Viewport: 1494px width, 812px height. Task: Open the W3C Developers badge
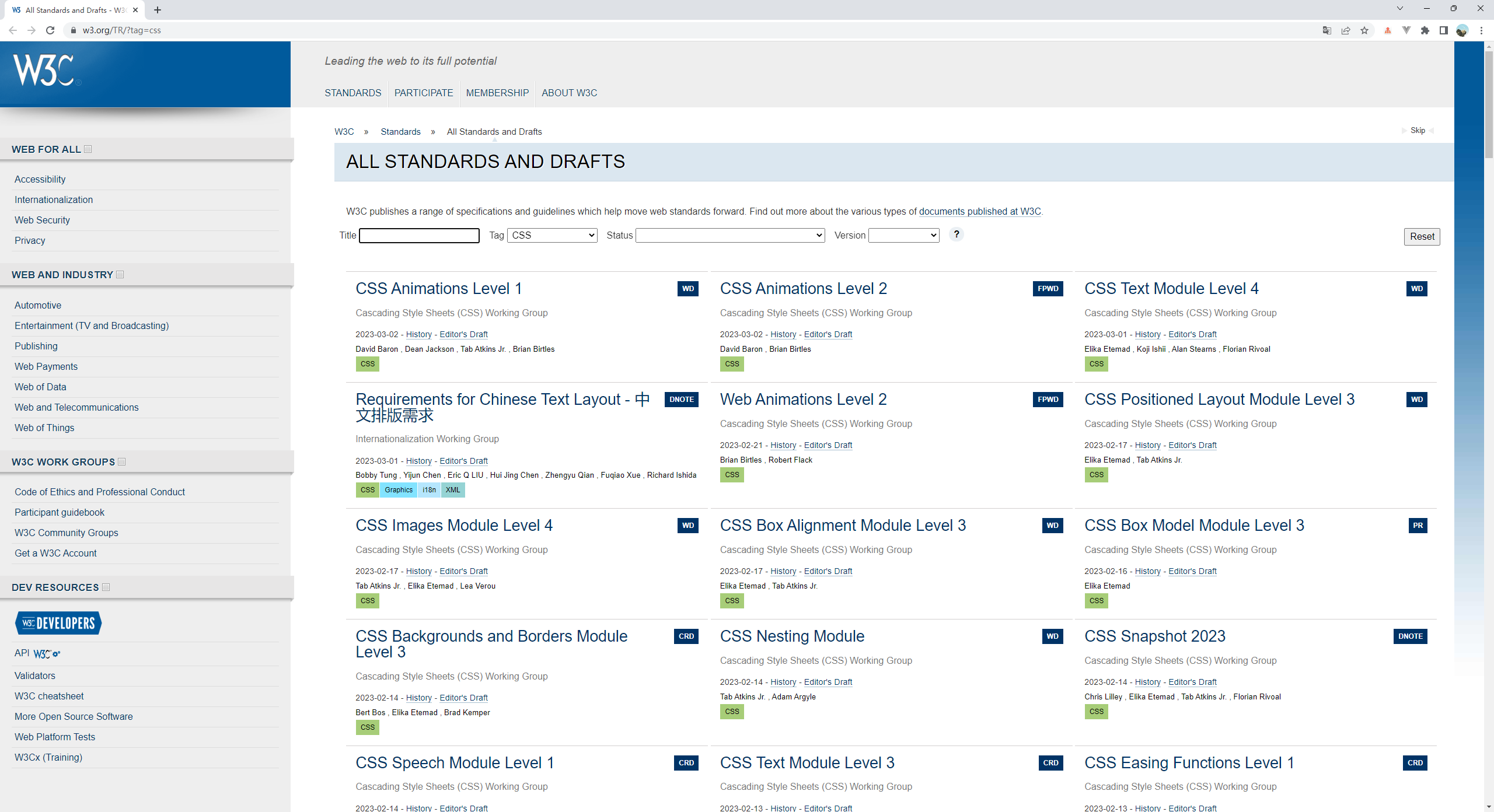[58, 623]
